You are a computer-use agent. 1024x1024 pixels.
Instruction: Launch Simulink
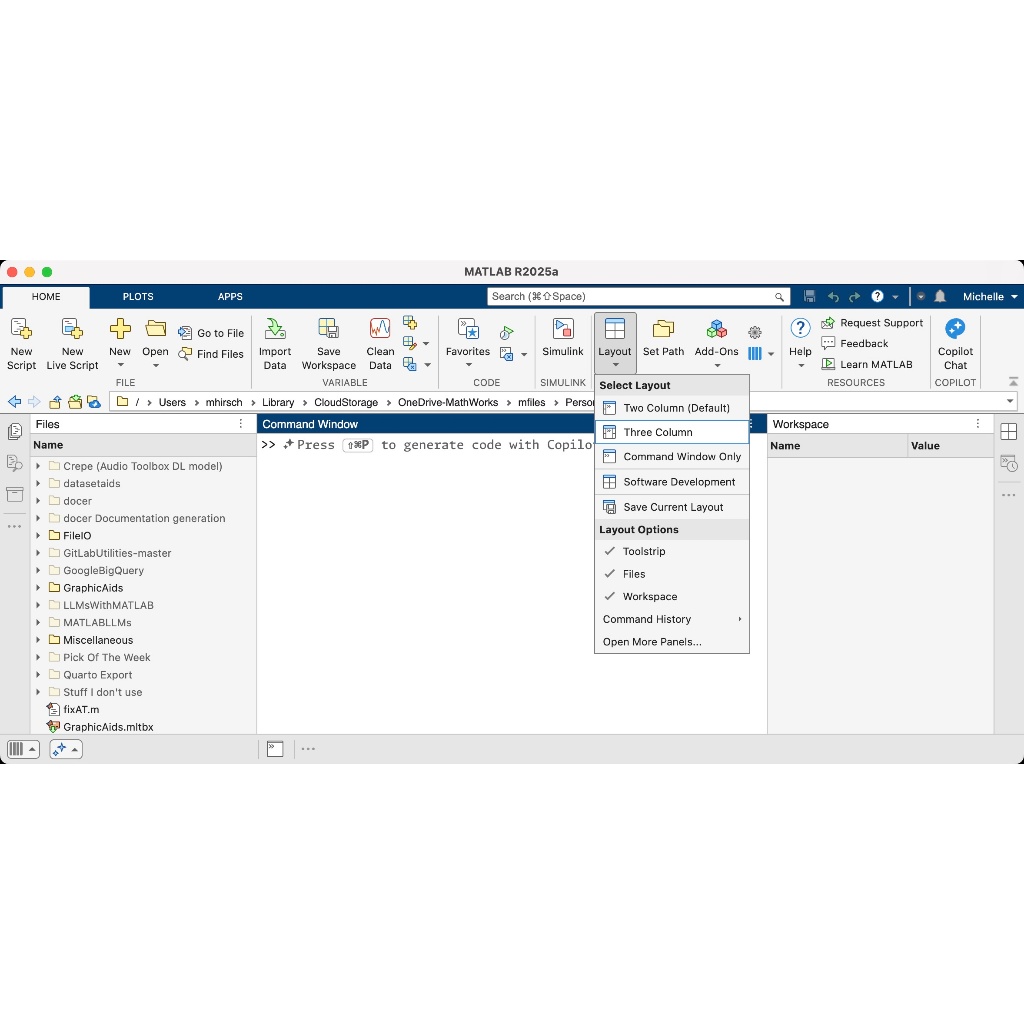click(x=562, y=338)
